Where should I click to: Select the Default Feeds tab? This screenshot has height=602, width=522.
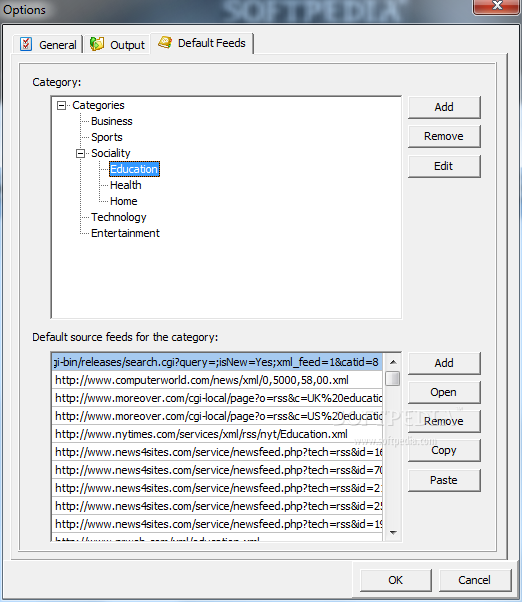click(202, 43)
